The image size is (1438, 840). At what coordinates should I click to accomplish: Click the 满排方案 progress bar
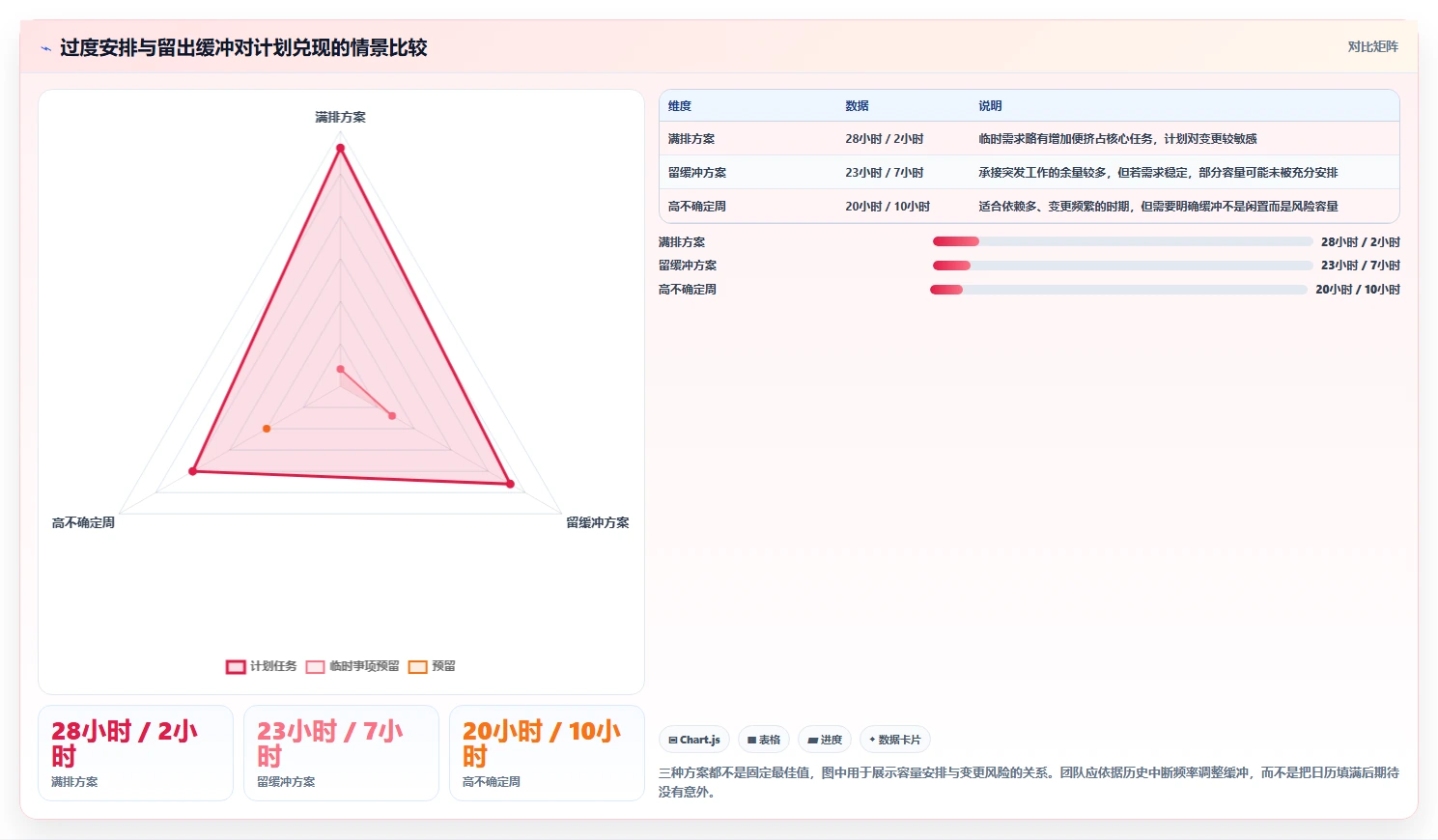pos(1122,241)
